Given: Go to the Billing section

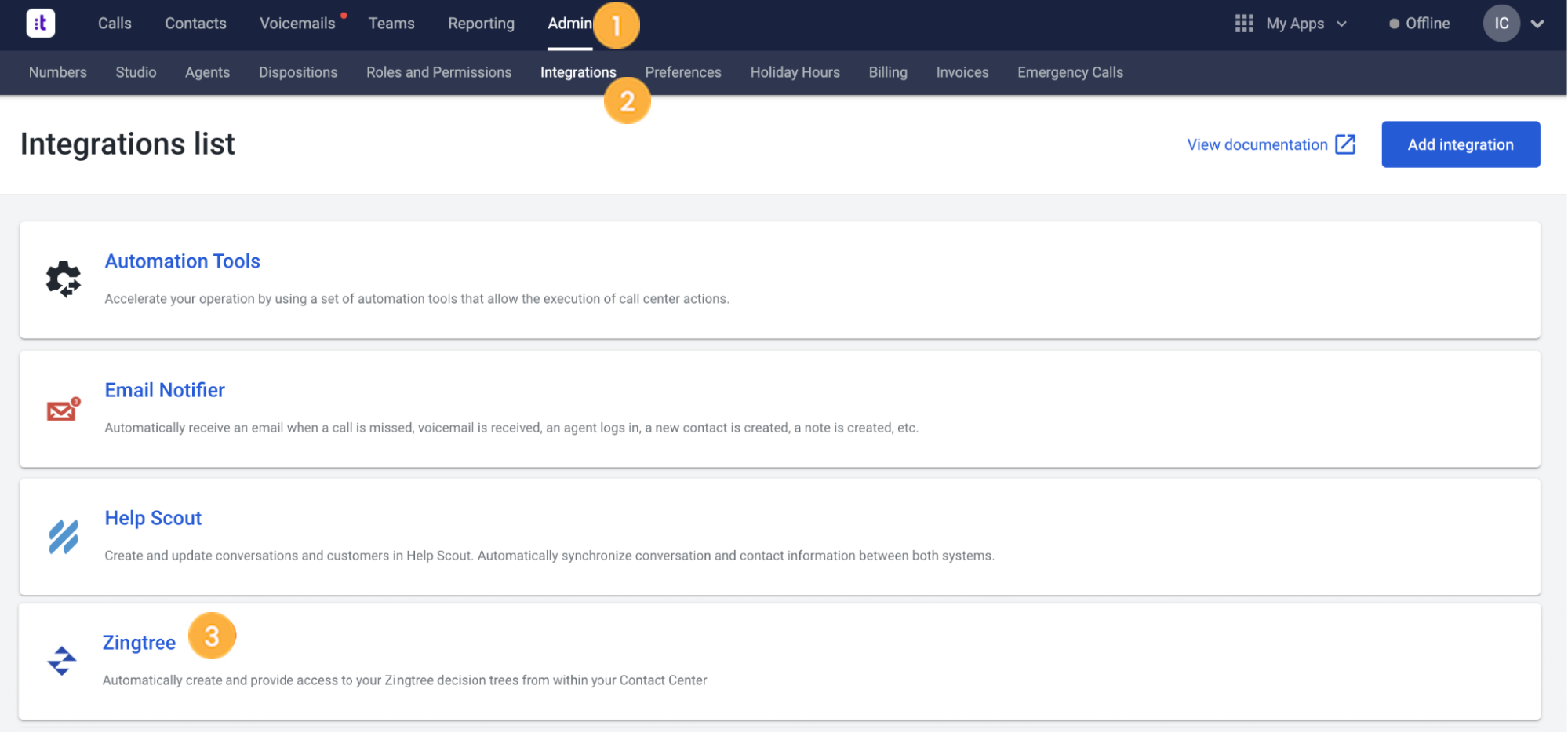Looking at the screenshot, I should [x=888, y=72].
